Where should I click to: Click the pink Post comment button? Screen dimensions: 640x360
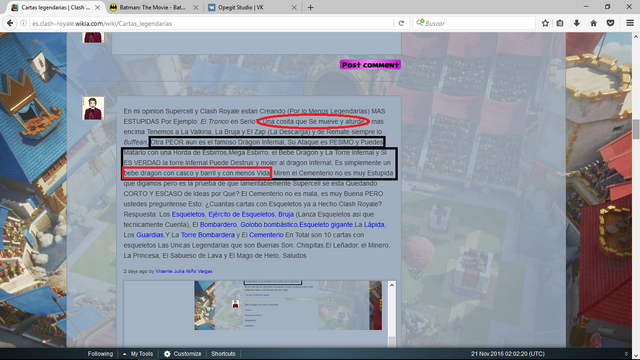pos(370,64)
